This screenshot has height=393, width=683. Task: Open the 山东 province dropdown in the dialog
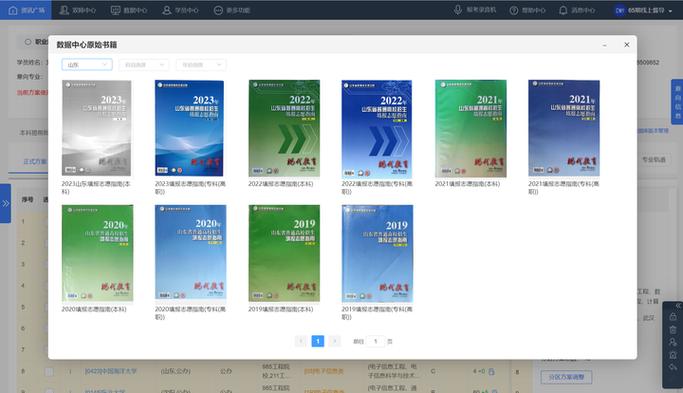87,64
